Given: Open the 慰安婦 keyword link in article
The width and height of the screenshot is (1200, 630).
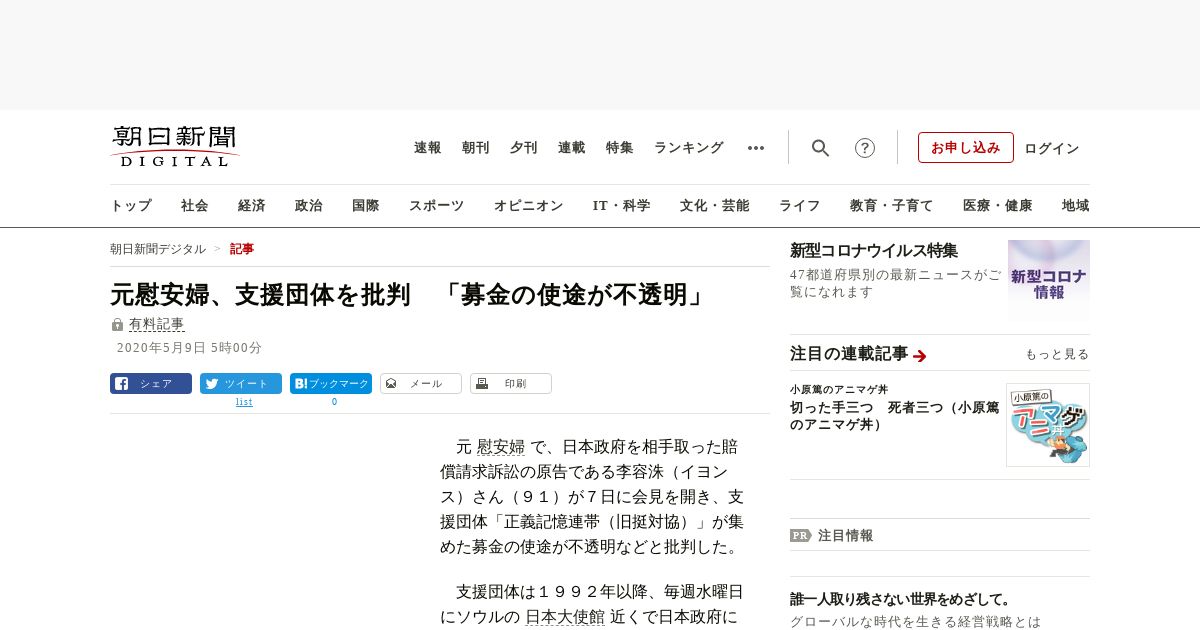Looking at the screenshot, I should tap(501, 447).
